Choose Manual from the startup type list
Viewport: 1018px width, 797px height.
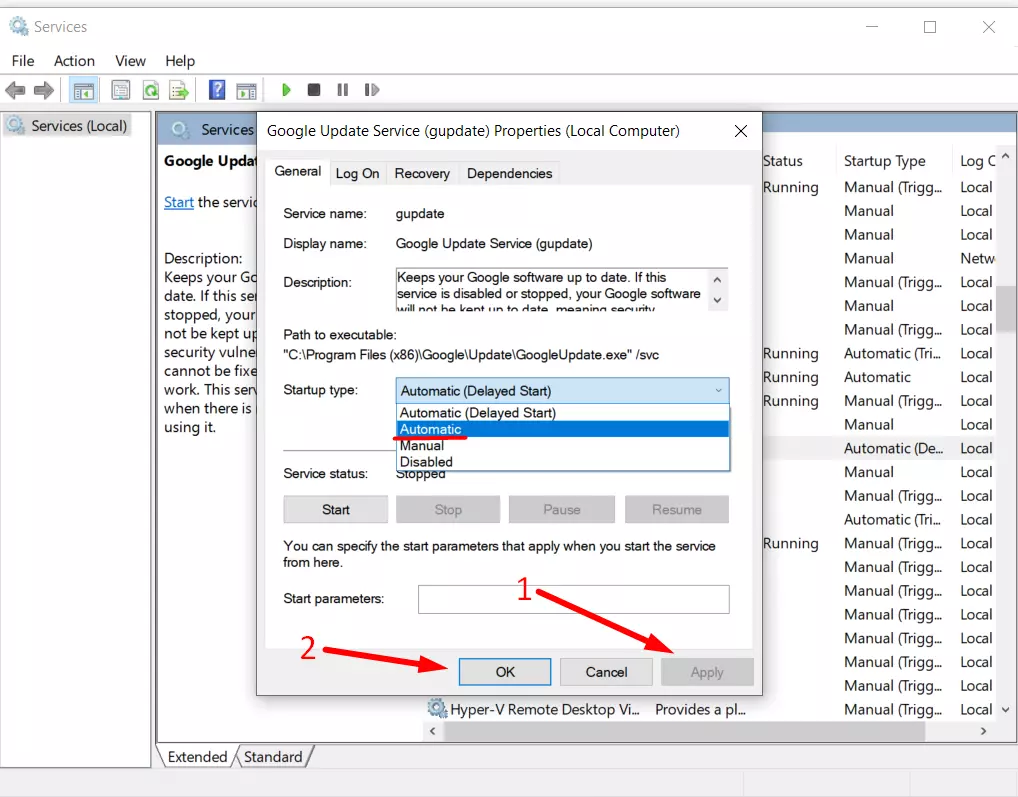[562, 446]
